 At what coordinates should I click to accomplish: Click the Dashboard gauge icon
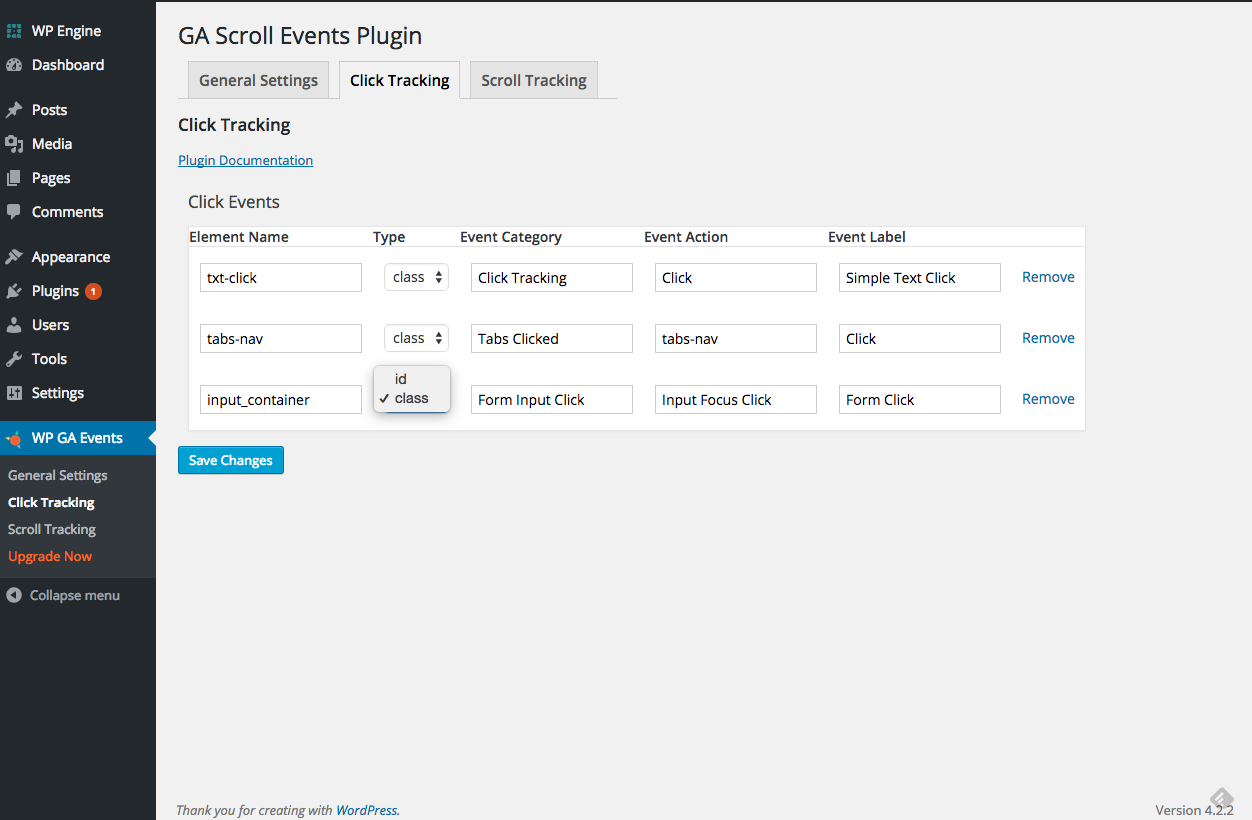pyautogui.click(x=14, y=65)
